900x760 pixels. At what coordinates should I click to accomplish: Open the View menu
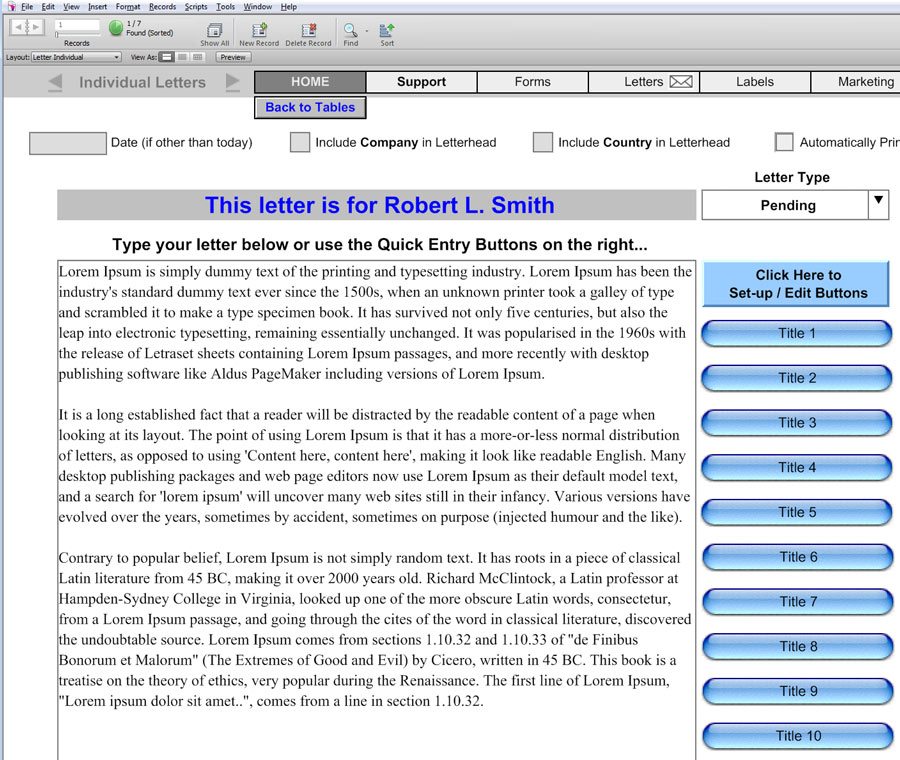(71, 7)
